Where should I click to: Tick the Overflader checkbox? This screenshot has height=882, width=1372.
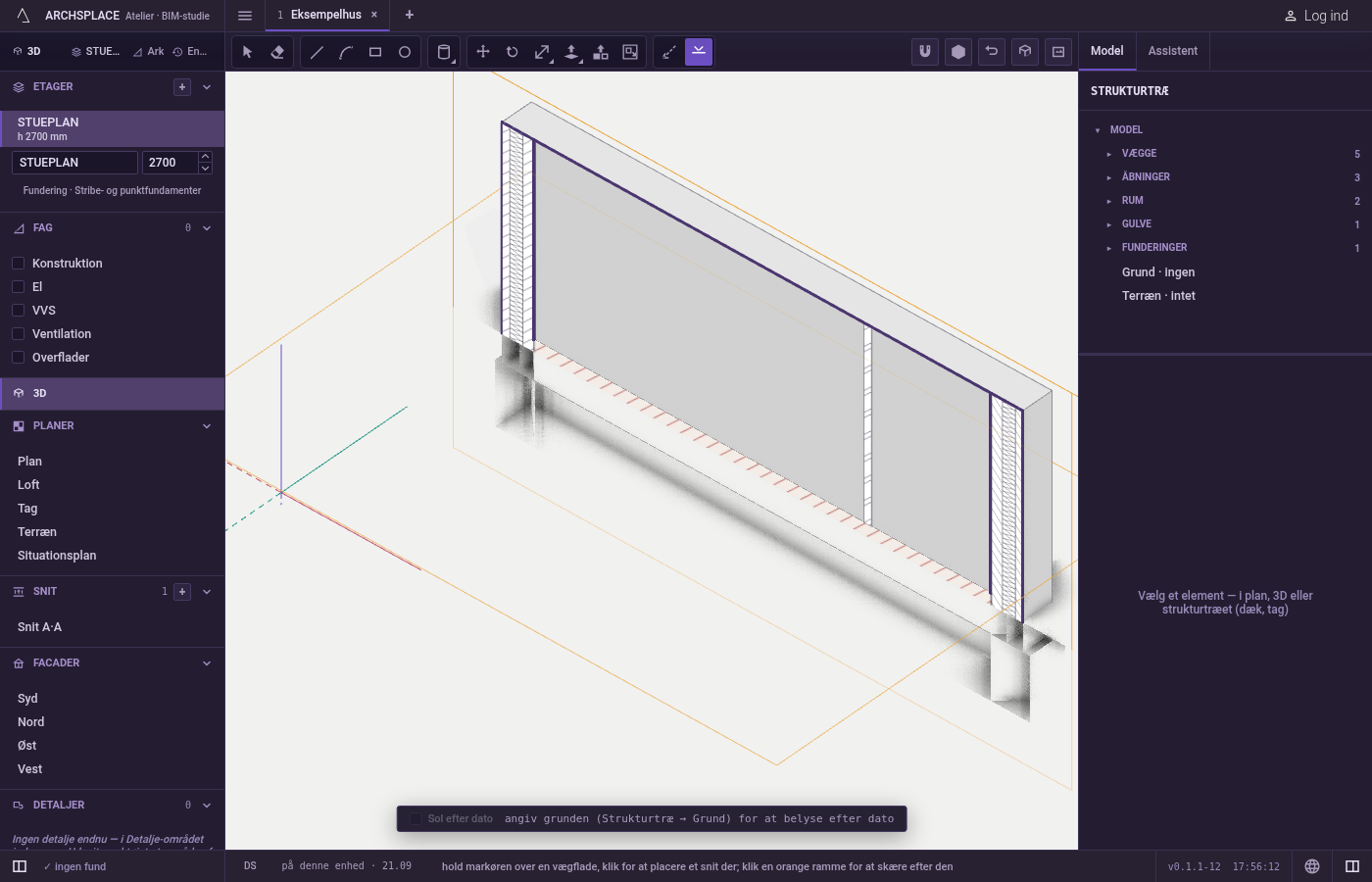[x=18, y=357]
